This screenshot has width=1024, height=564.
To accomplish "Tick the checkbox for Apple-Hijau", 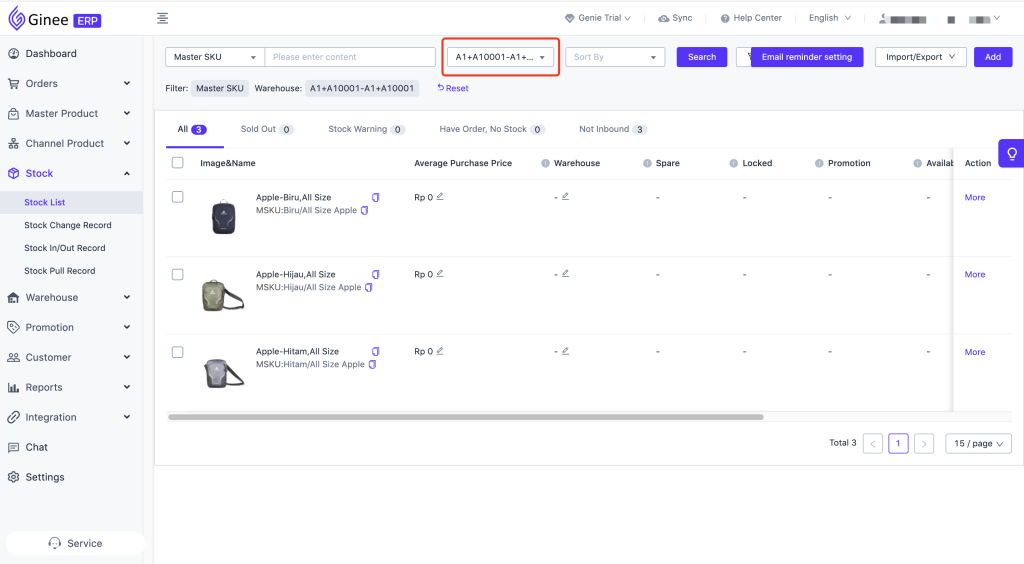I will point(178,274).
